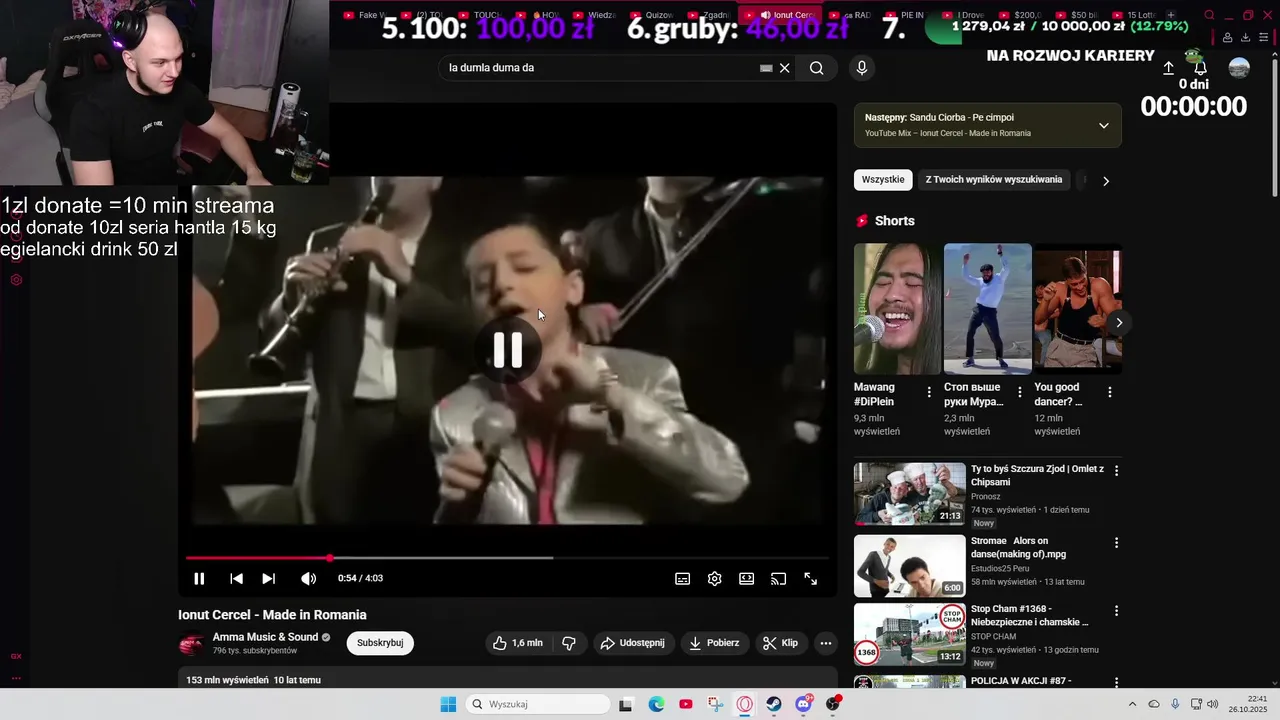Open the YouTube create upload icon
The image size is (1280, 720).
pyautogui.click(x=1168, y=68)
